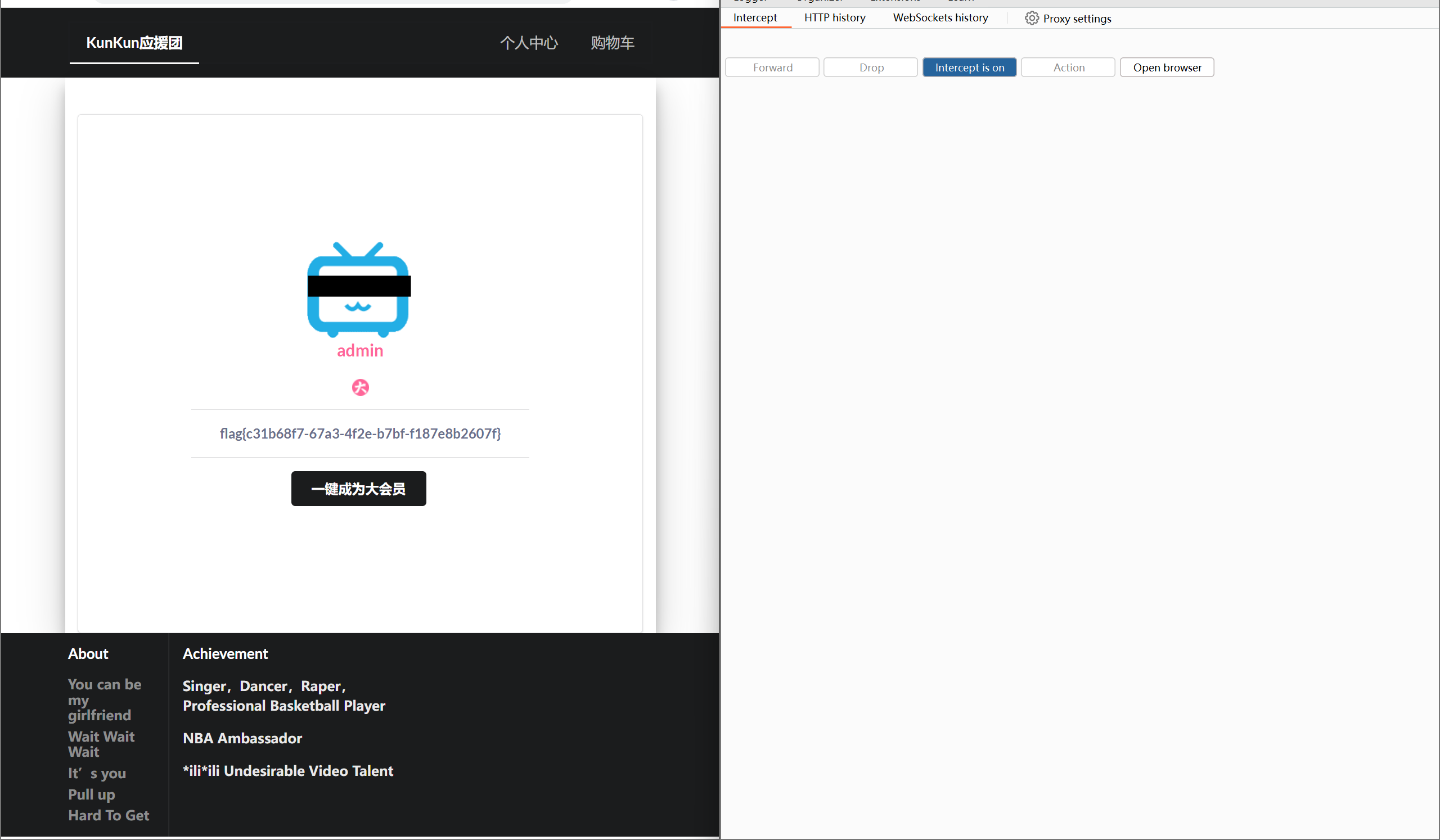Open the Proxy settings gear icon
Image resolution: width=1440 pixels, height=840 pixels.
pyautogui.click(x=1032, y=19)
